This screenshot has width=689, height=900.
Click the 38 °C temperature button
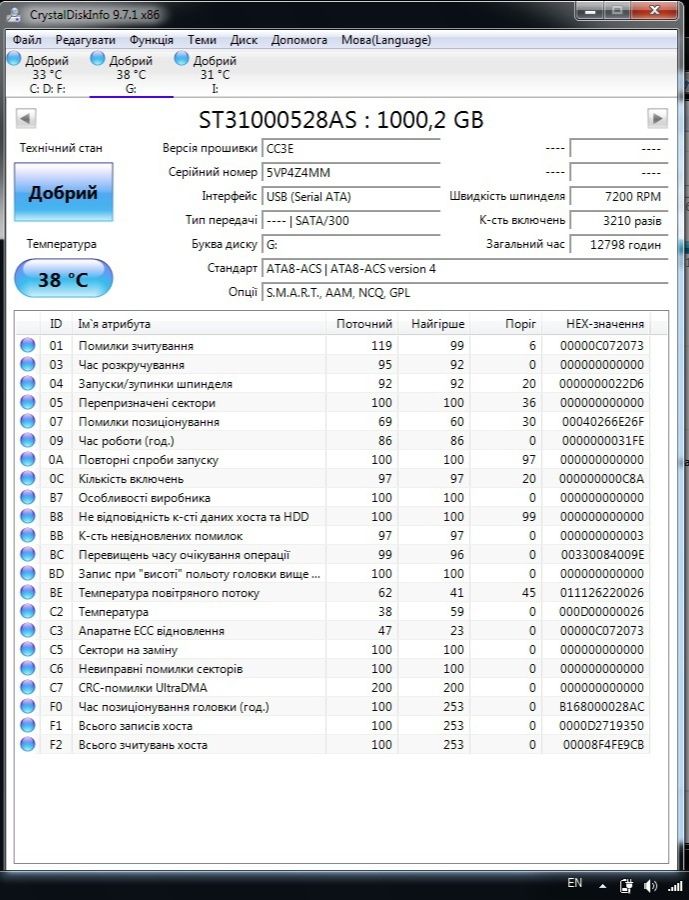click(x=63, y=279)
